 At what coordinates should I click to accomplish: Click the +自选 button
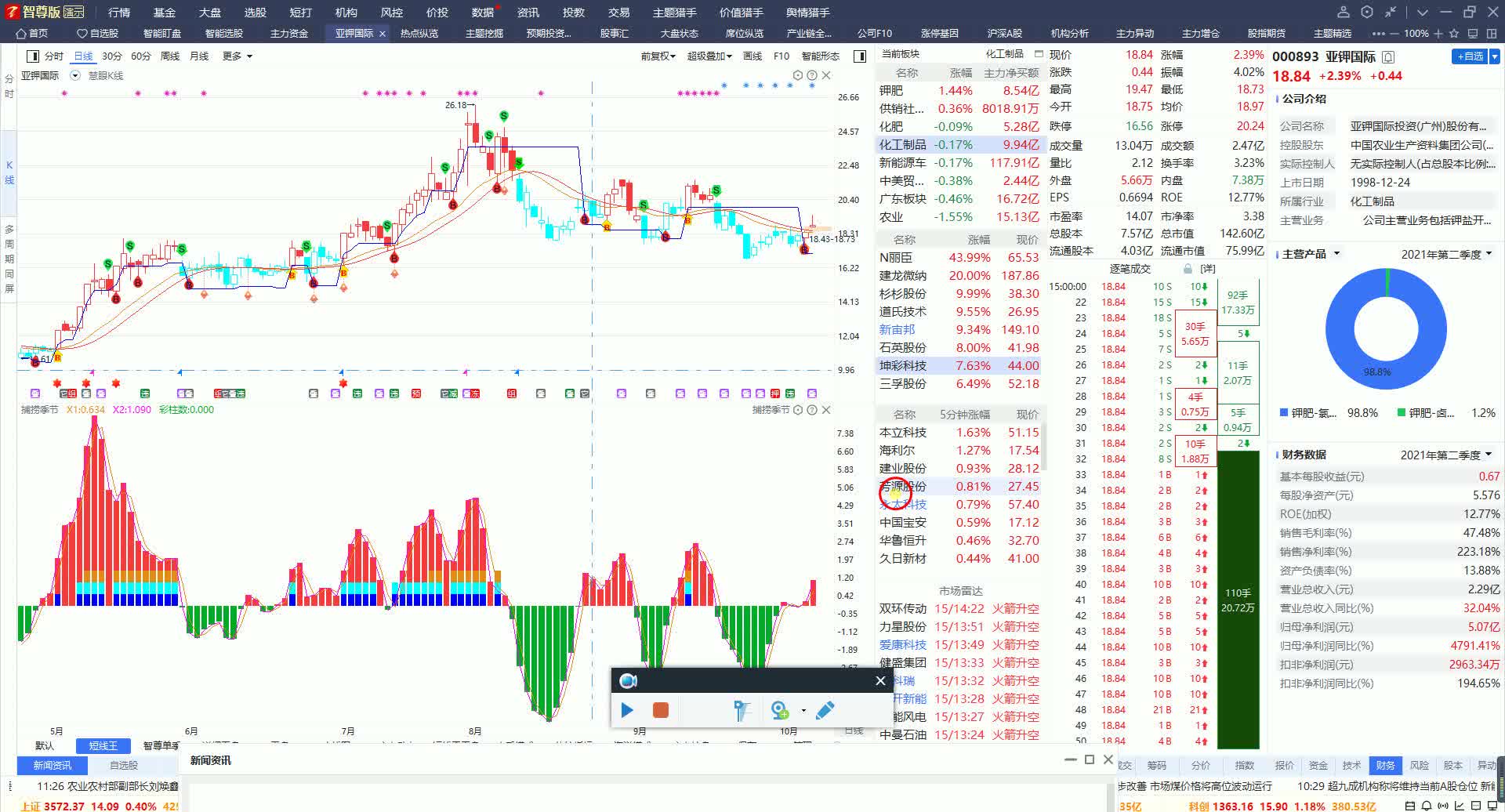point(1471,56)
